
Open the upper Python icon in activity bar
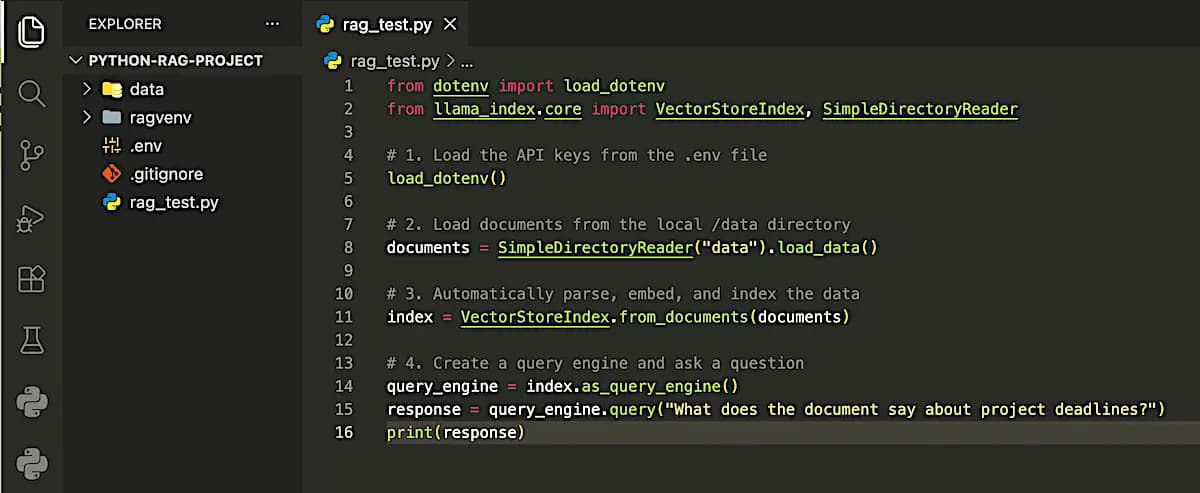tap(32, 403)
